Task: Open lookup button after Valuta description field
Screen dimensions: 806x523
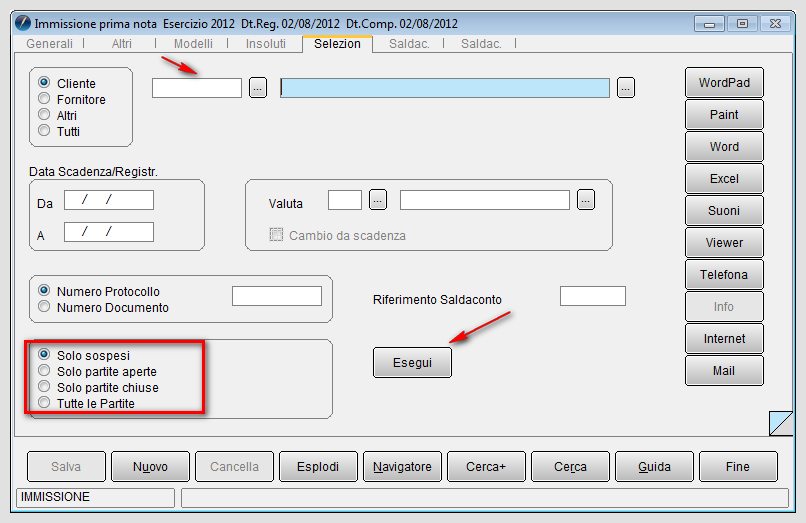Action: coord(586,200)
